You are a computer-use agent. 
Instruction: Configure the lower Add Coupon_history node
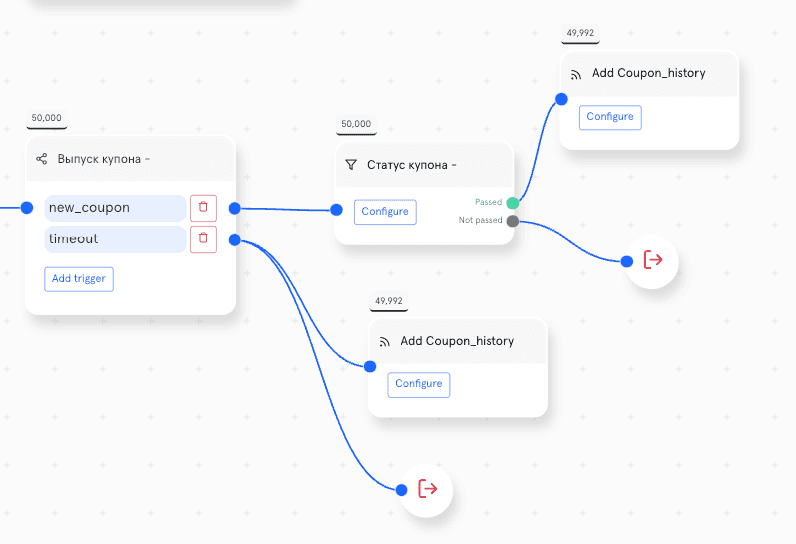(419, 385)
